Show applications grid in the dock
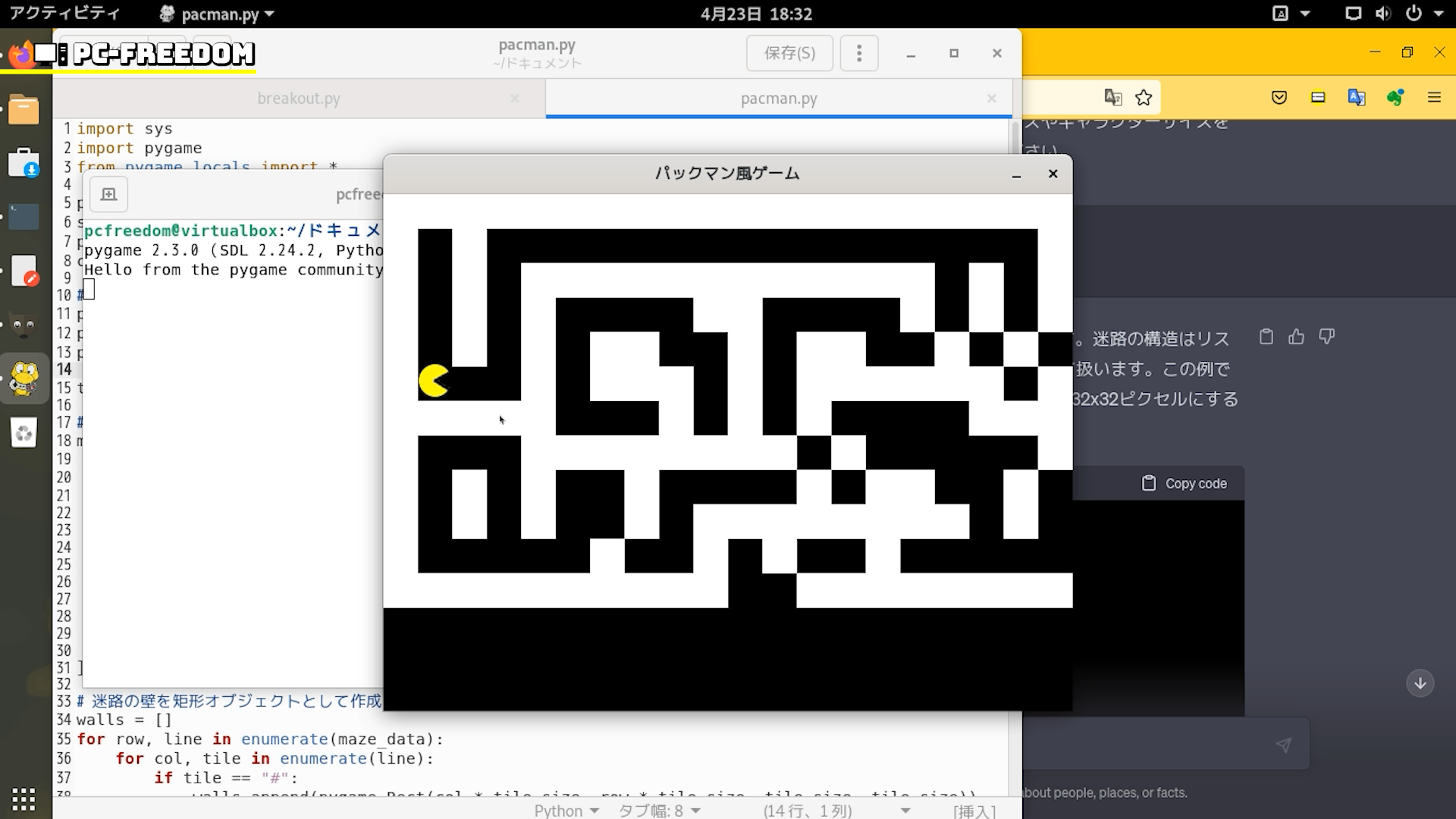 tap(24, 799)
